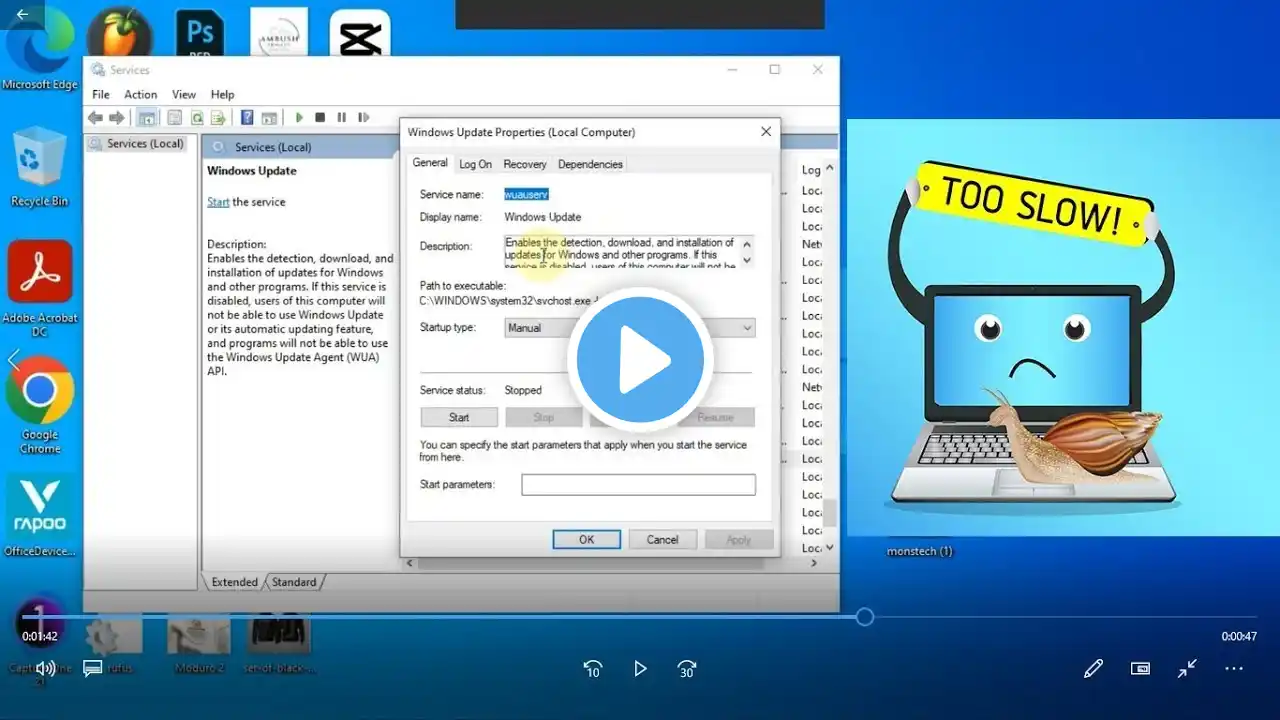Click Cancel in Windows Update Properties
Screen dimensions: 1280x720
662,540
